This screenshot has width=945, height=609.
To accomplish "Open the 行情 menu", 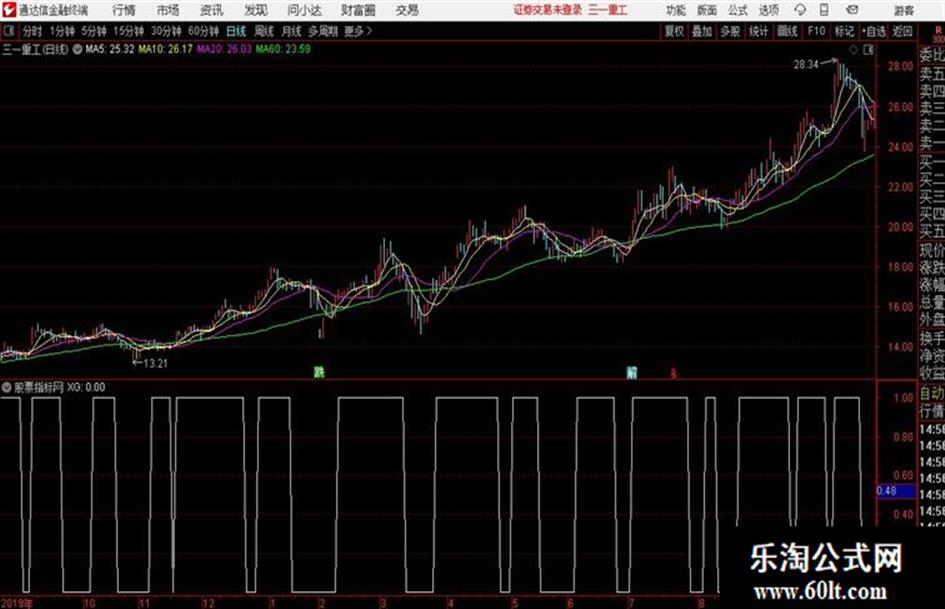I will click(124, 10).
